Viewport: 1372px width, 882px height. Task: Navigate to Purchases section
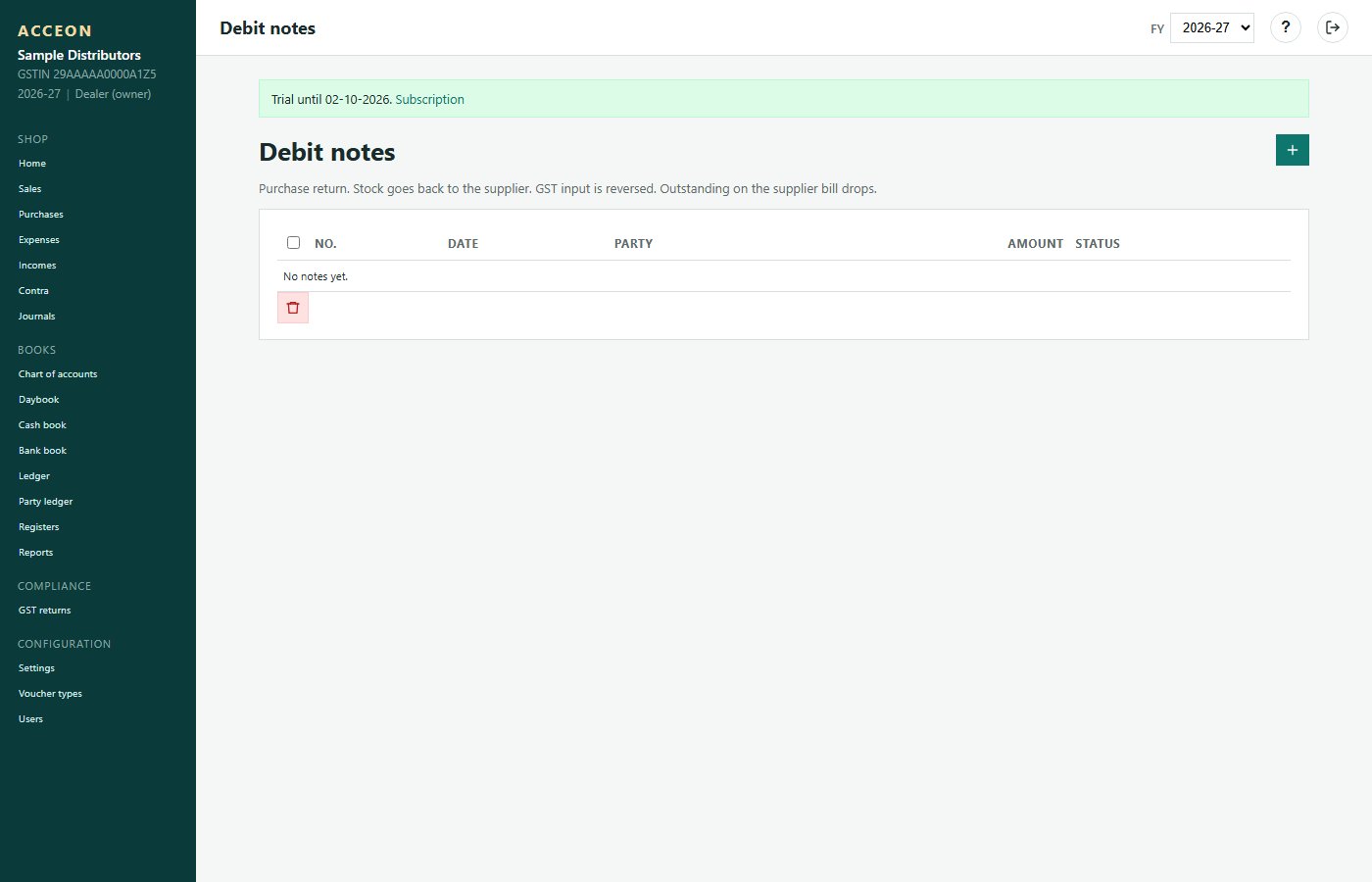[41, 215]
